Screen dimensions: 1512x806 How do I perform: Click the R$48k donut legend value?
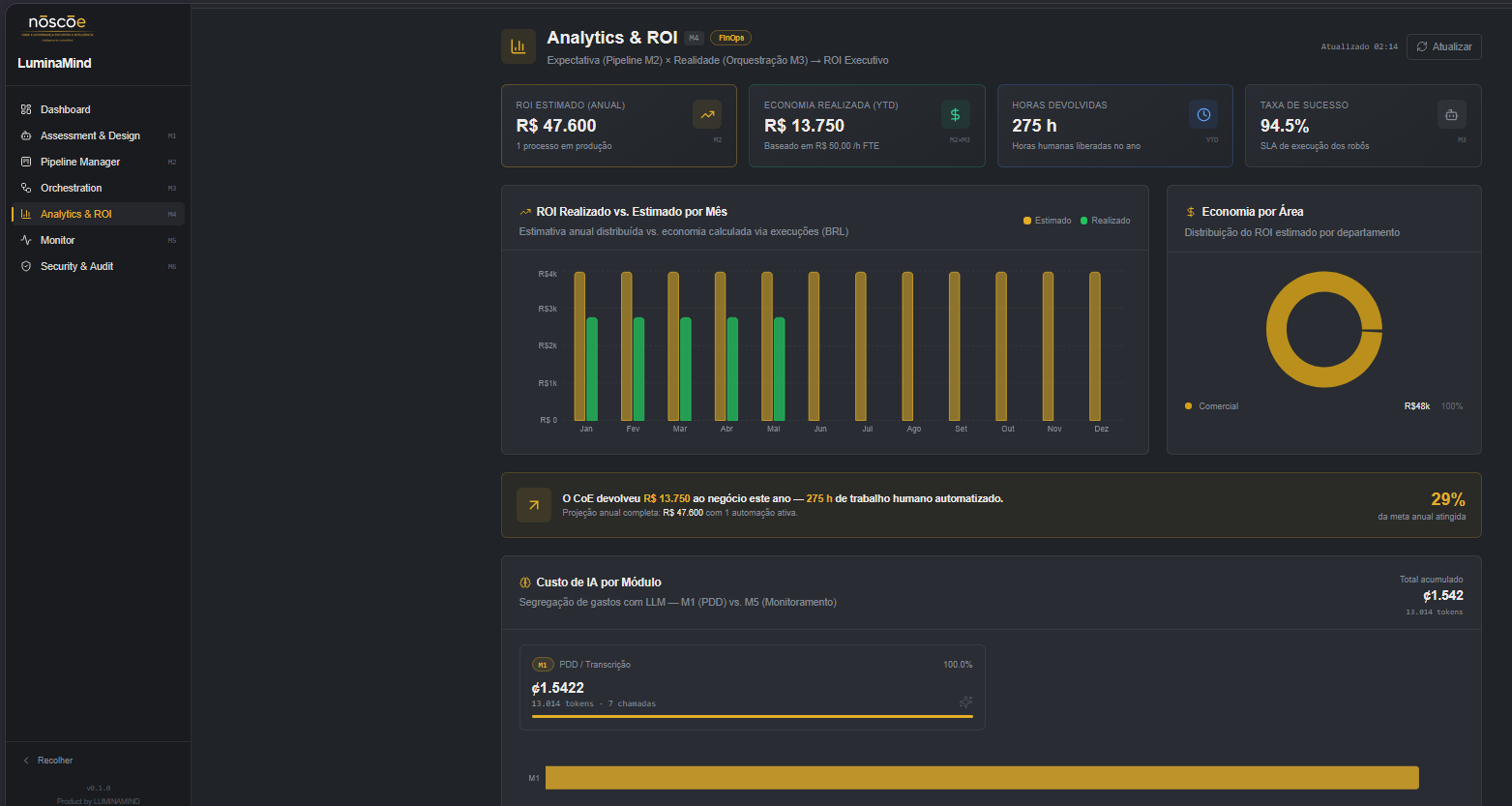point(1416,406)
